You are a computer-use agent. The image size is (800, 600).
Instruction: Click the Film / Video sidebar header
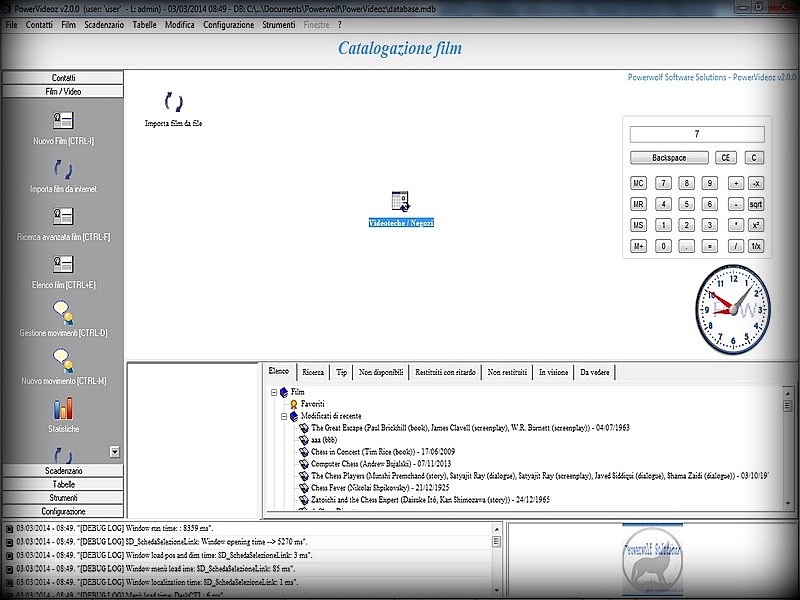pos(63,91)
